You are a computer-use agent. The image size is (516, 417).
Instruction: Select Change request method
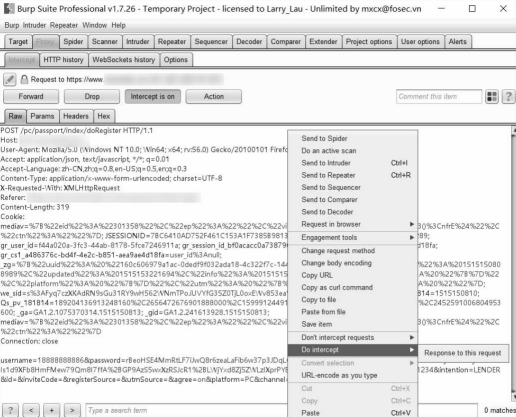coord(353,251)
